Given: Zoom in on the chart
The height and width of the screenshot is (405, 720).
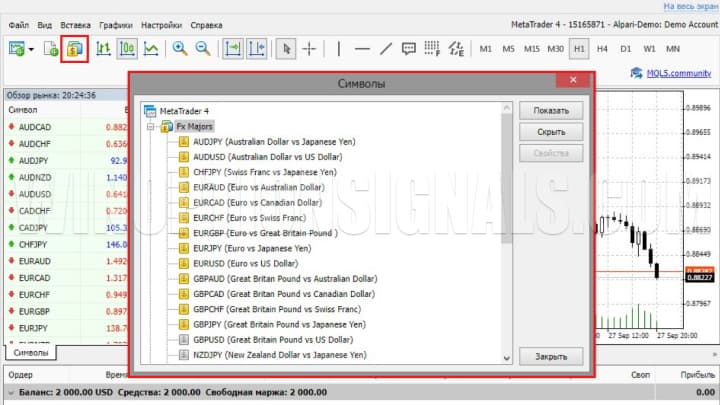Looking at the screenshot, I should coord(180,48).
